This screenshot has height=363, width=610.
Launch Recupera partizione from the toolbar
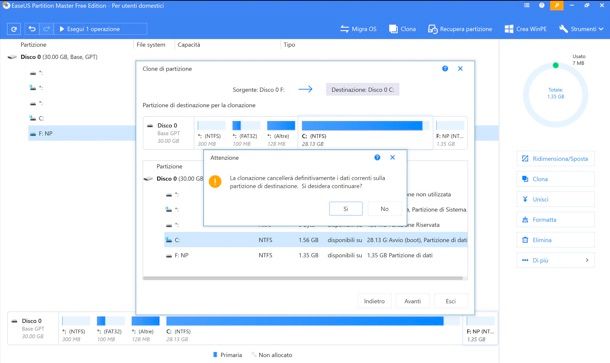(x=460, y=29)
